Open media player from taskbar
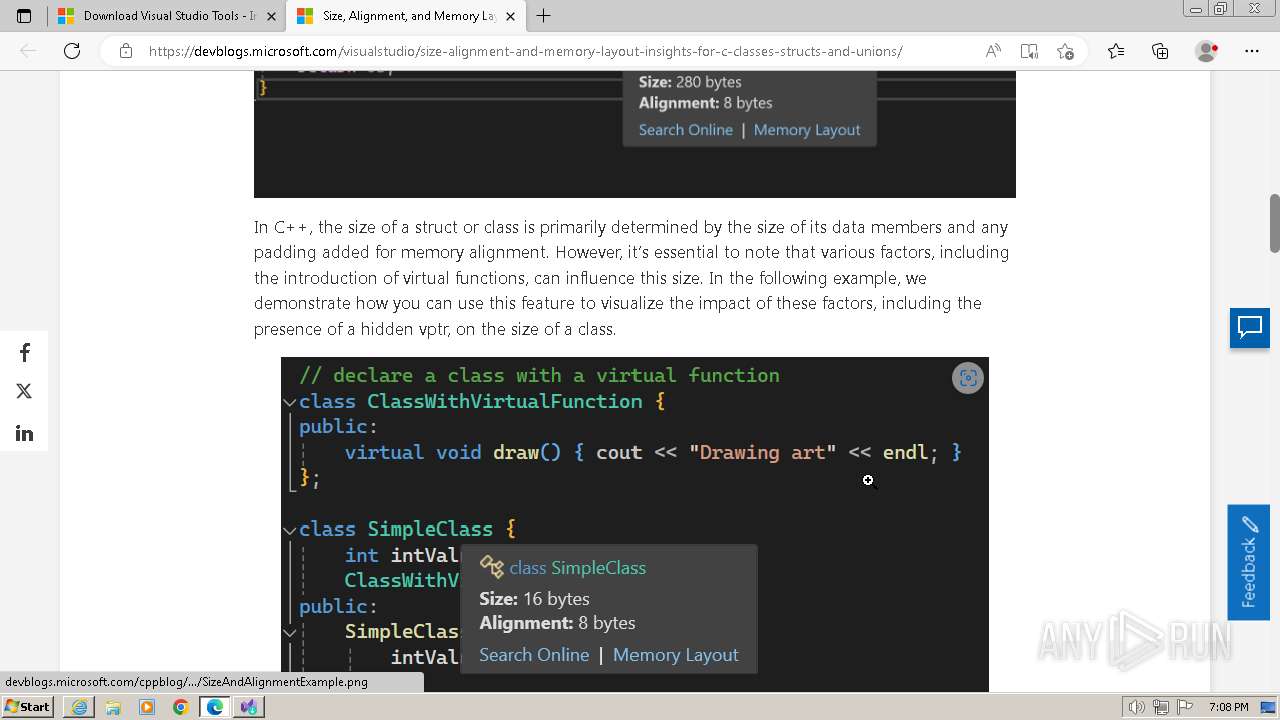 (x=147, y=707)
